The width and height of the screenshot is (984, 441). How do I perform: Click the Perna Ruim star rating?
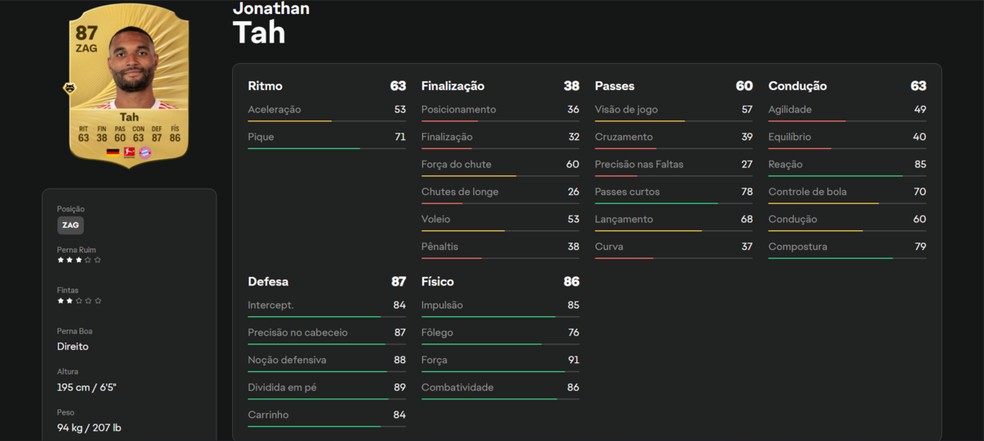[79, 260]
